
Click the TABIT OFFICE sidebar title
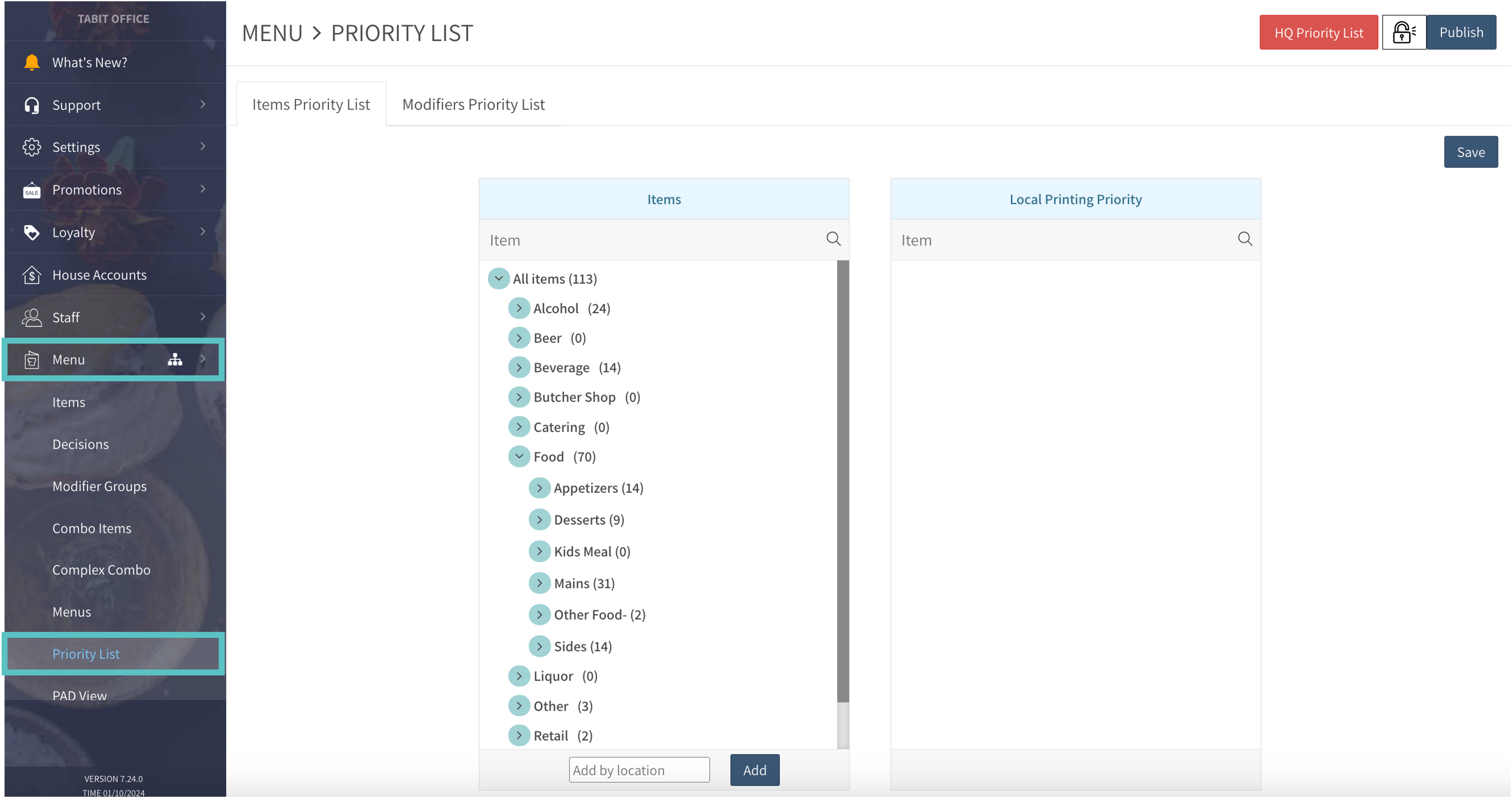tap(113, 18)
